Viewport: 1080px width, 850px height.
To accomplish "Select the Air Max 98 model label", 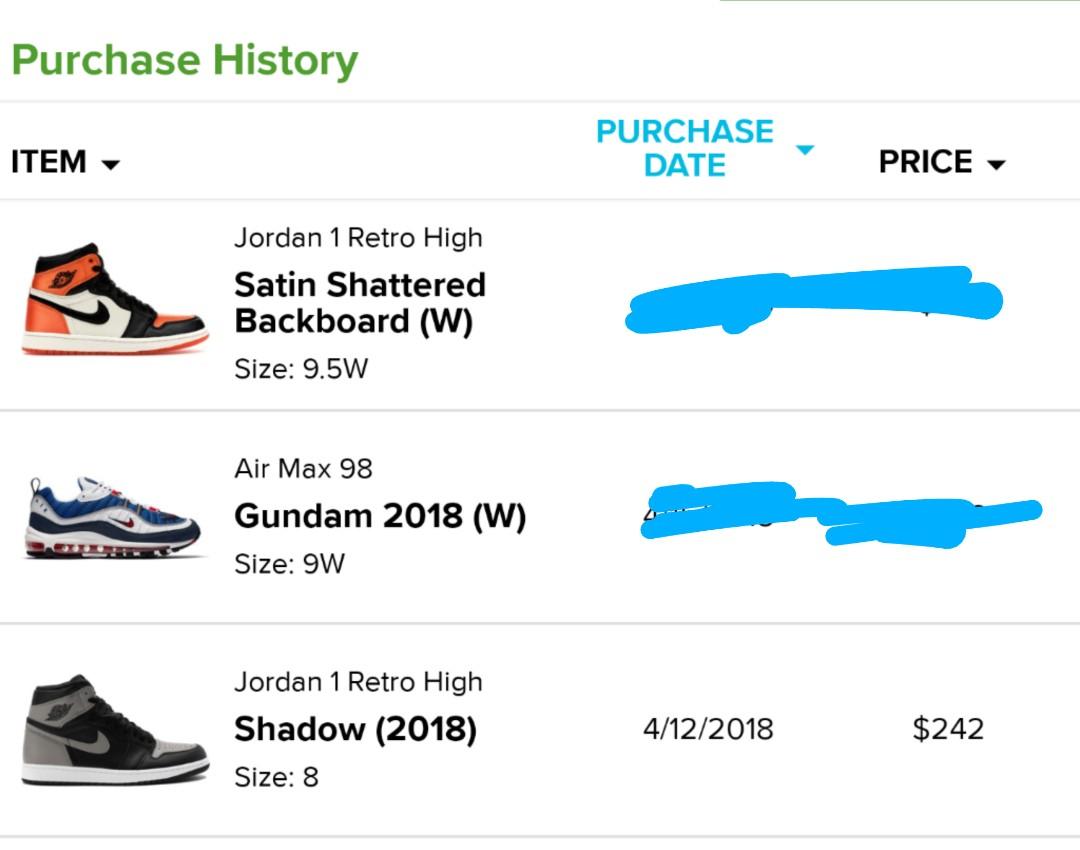I will [x=303, y=469].
